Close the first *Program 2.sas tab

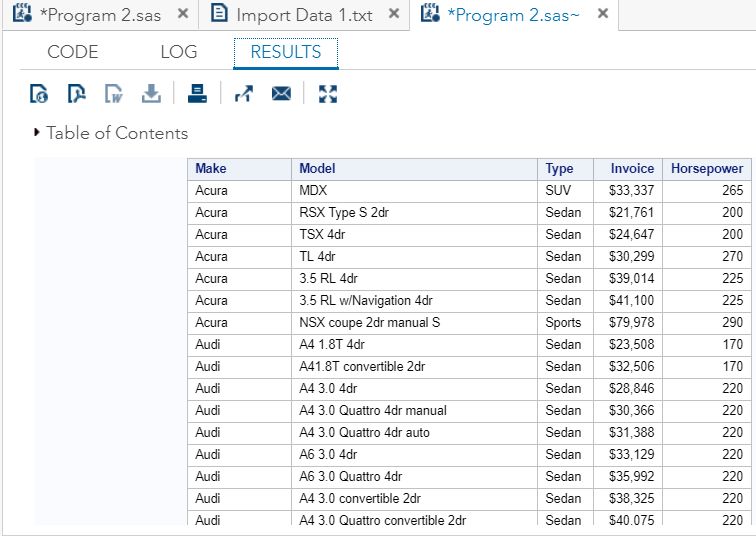coord(183,13)
